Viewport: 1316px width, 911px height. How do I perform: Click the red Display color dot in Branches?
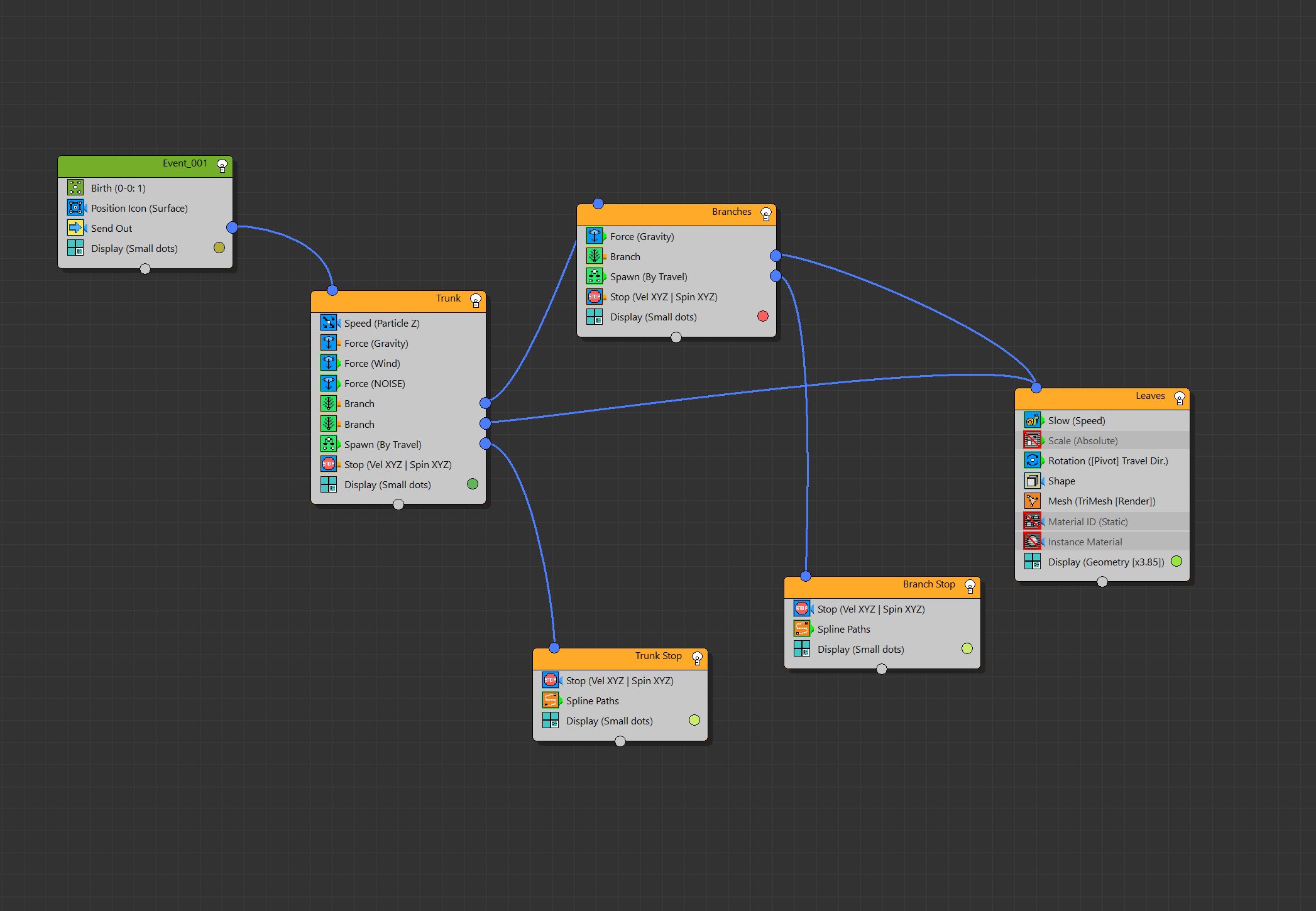point(763,316)
